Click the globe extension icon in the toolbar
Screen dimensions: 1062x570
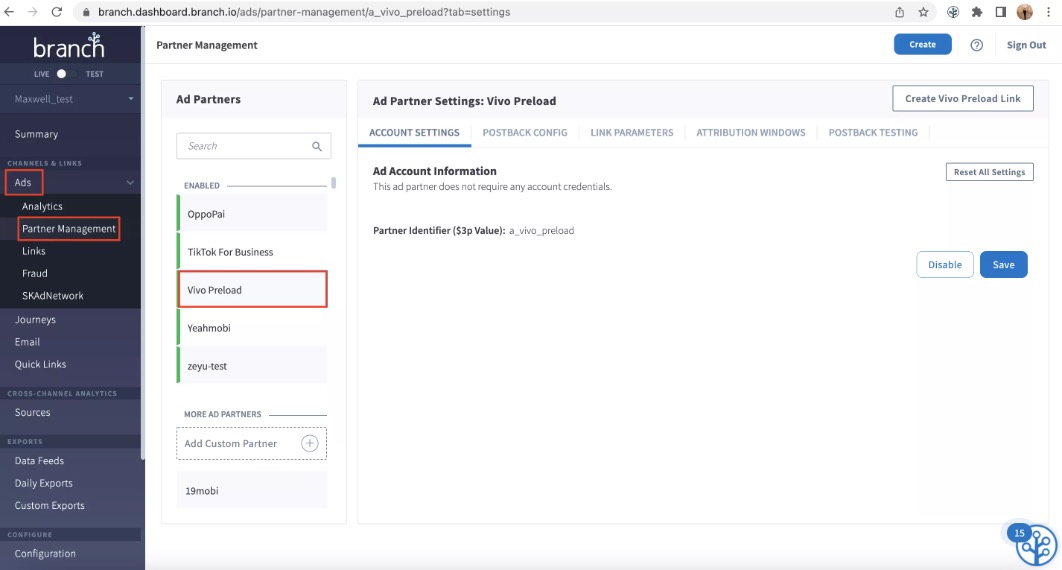[x=953, y=12]
